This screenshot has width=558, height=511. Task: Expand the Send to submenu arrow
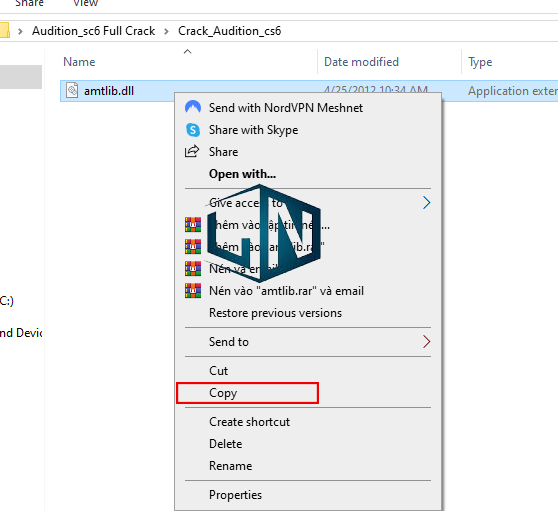[x=426, y=342]
